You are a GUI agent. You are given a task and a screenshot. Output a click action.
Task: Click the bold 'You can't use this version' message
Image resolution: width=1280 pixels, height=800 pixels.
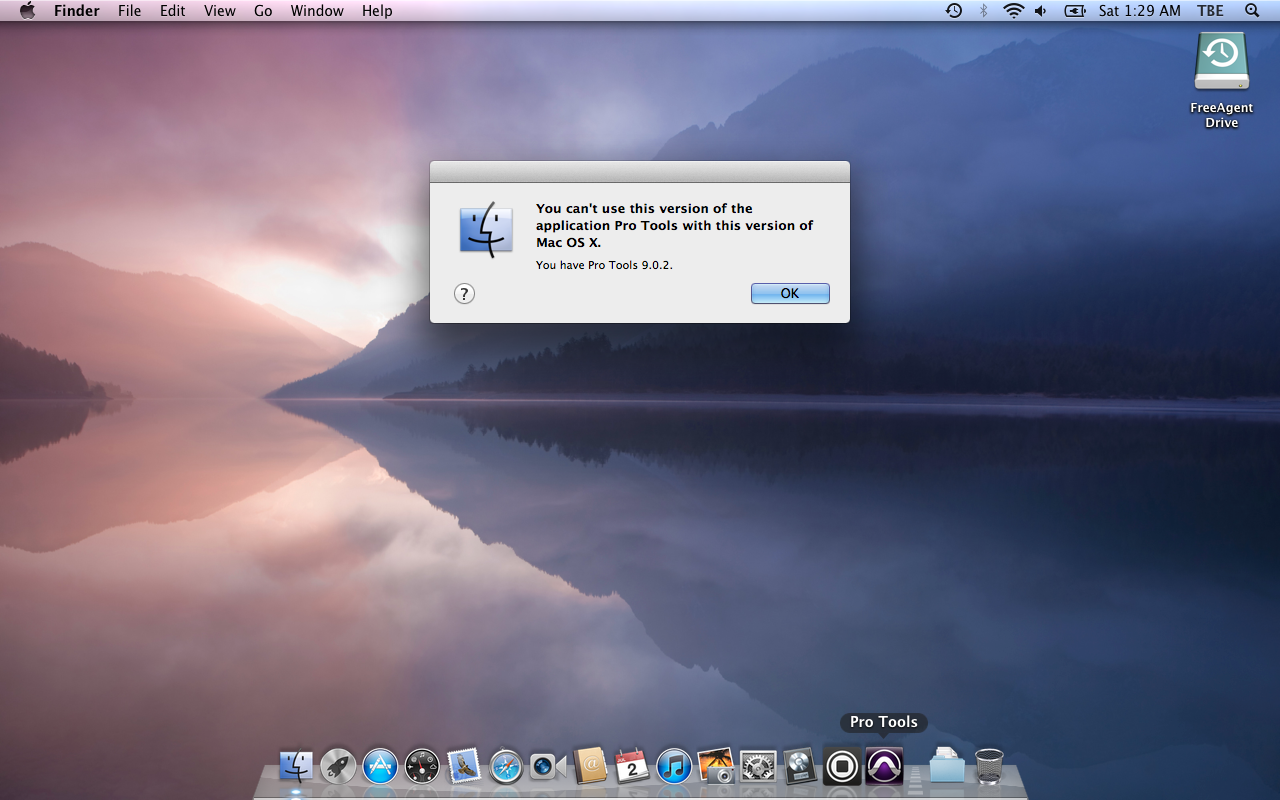click(x=674, y=225)
